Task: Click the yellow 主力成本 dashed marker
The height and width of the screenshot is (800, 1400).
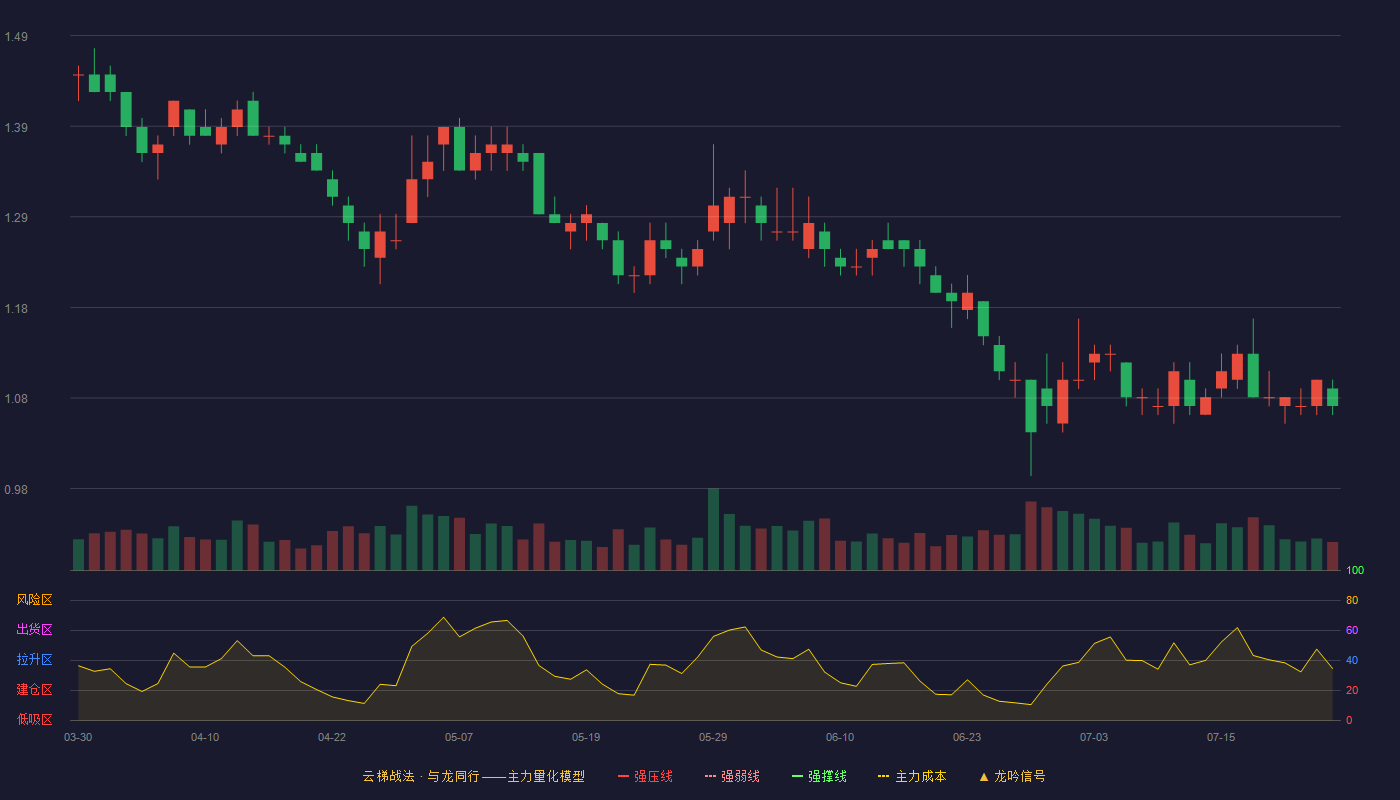Action: (883, 776)
